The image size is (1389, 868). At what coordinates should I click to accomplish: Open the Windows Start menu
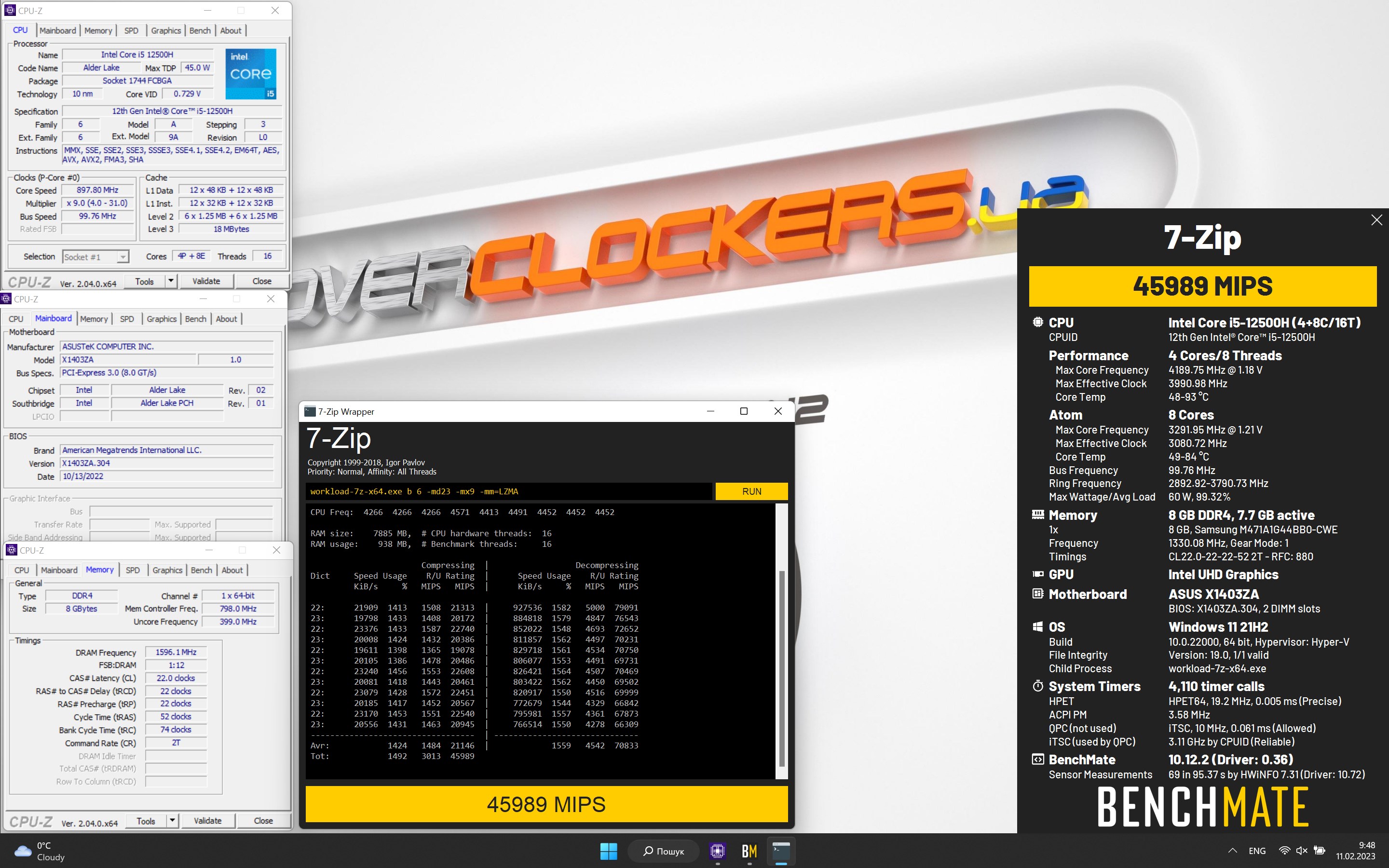click(x=608, y=851)
